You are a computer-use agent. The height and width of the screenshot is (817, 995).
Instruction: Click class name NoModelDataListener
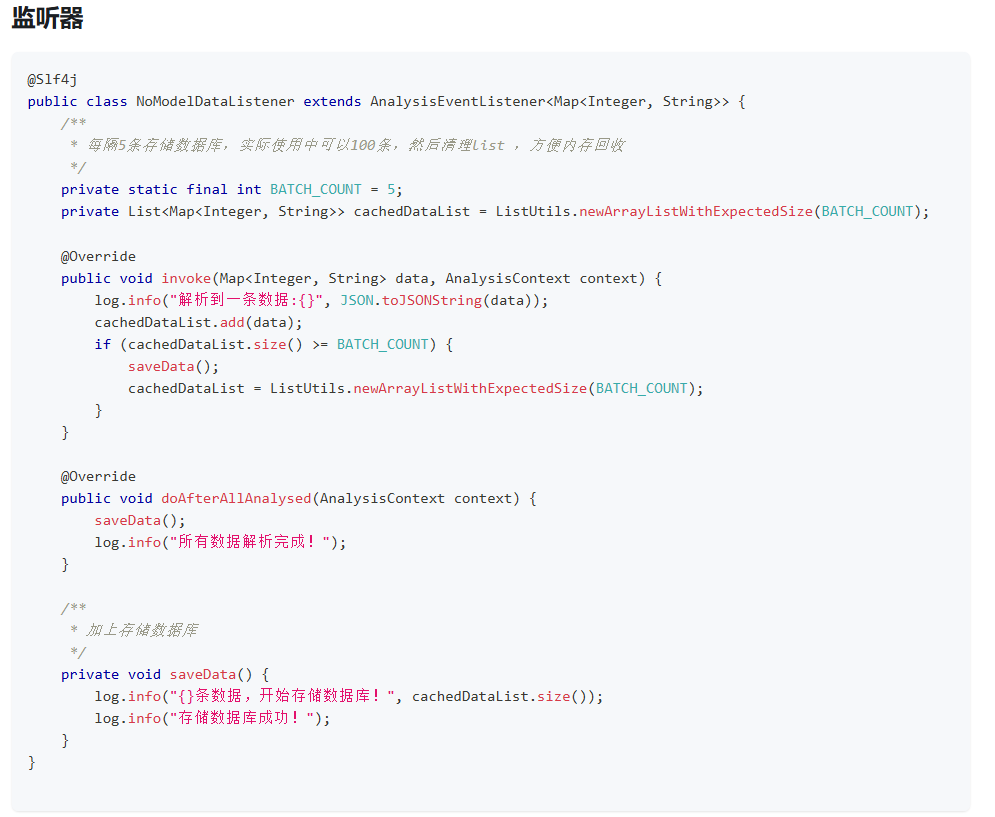pos(215,102)
